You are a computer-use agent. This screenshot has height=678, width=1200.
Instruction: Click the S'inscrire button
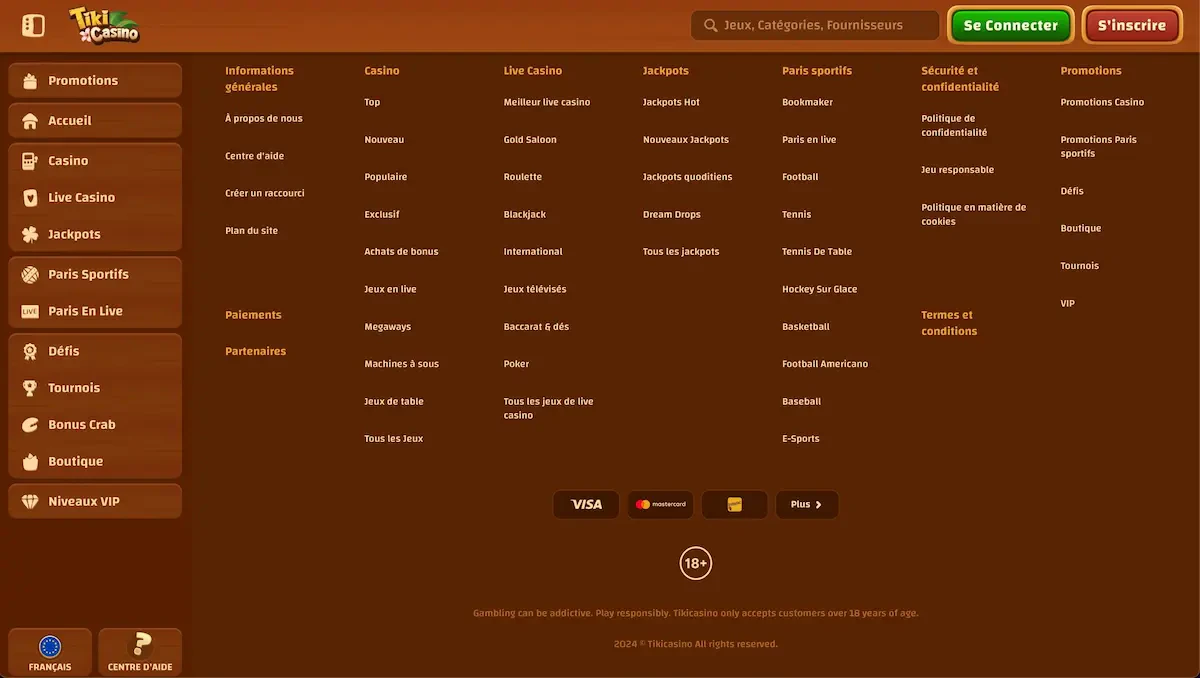click(x=1132, y=25)
